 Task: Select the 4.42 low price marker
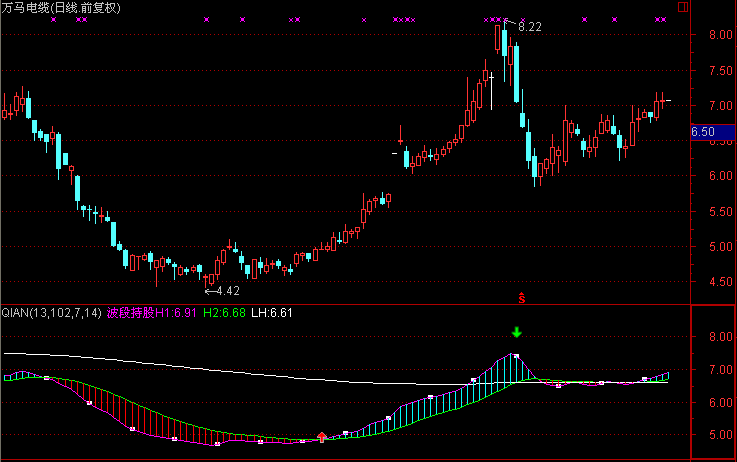(226, 291)
